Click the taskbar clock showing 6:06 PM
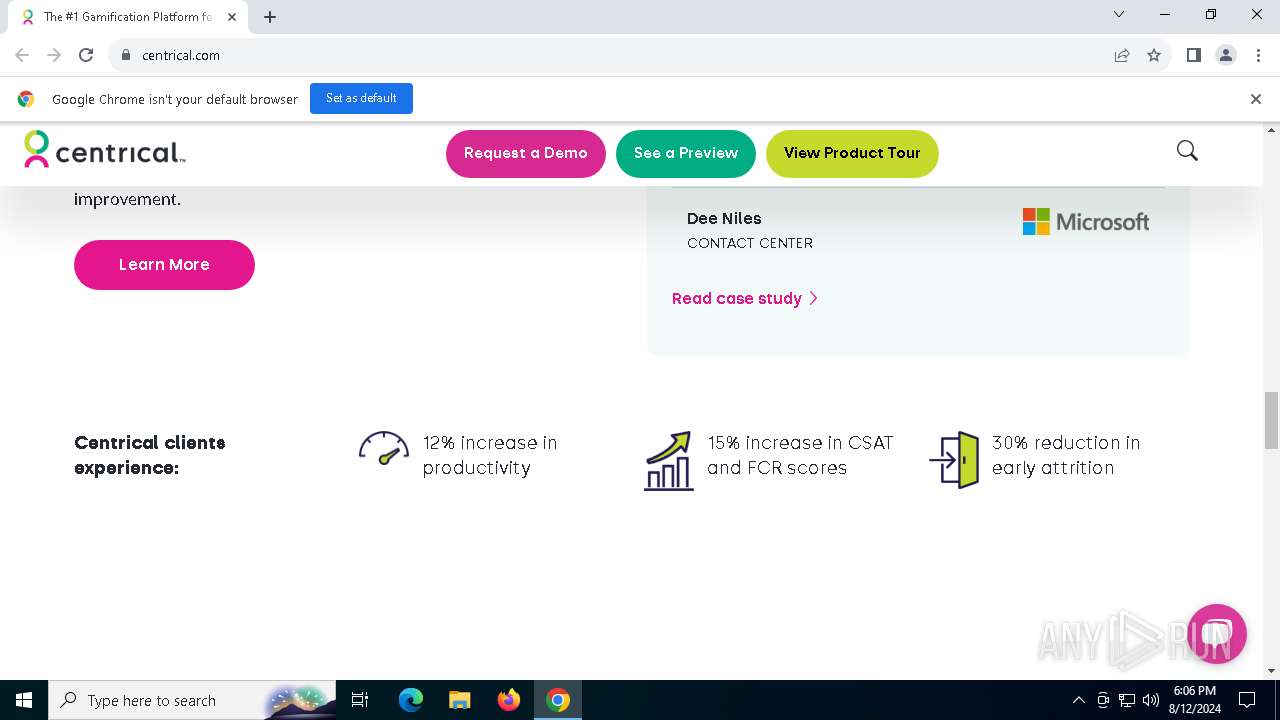This screenshot has width=1280, height=720. coord(1194,700)
